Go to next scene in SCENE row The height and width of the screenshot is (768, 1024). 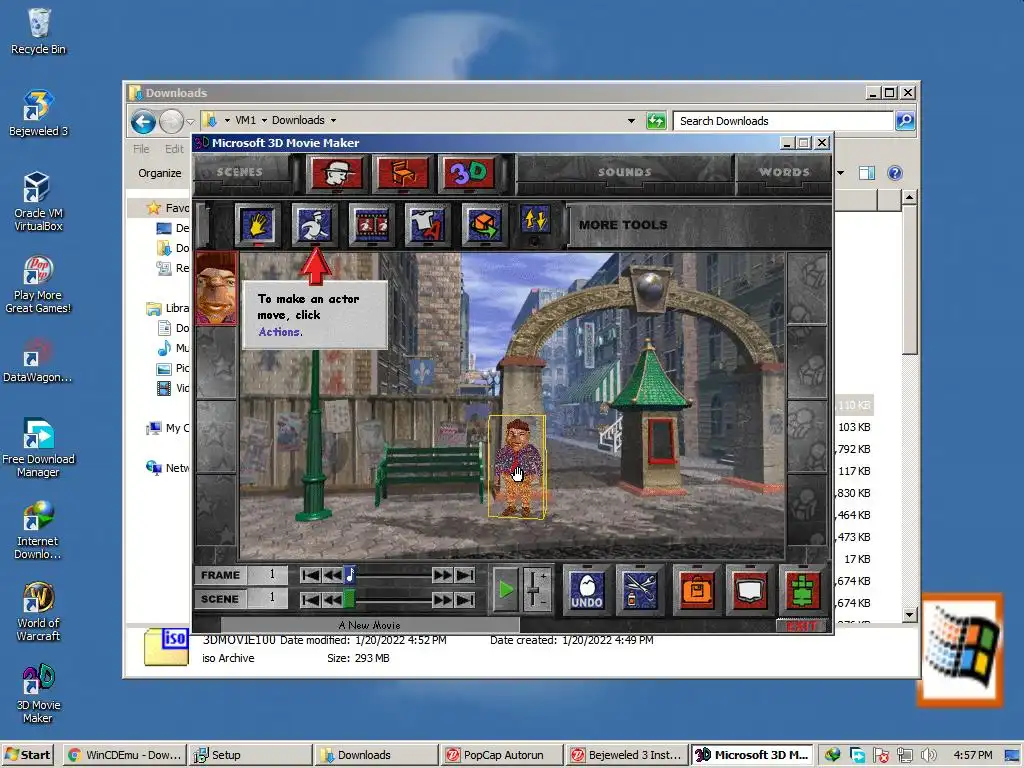coord(442,600)
